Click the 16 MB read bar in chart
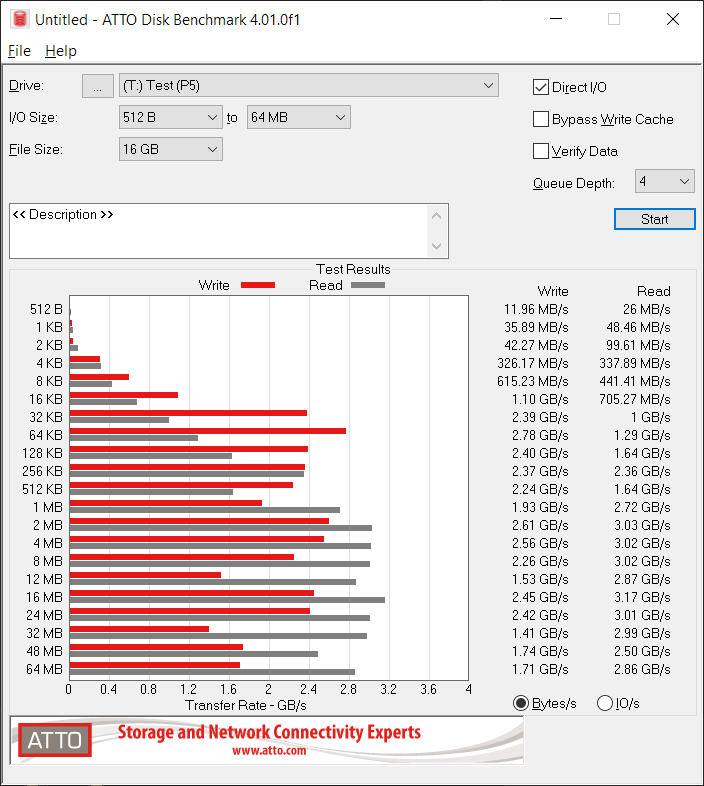This screenshot has width=704, height=786. coord(227,600)
